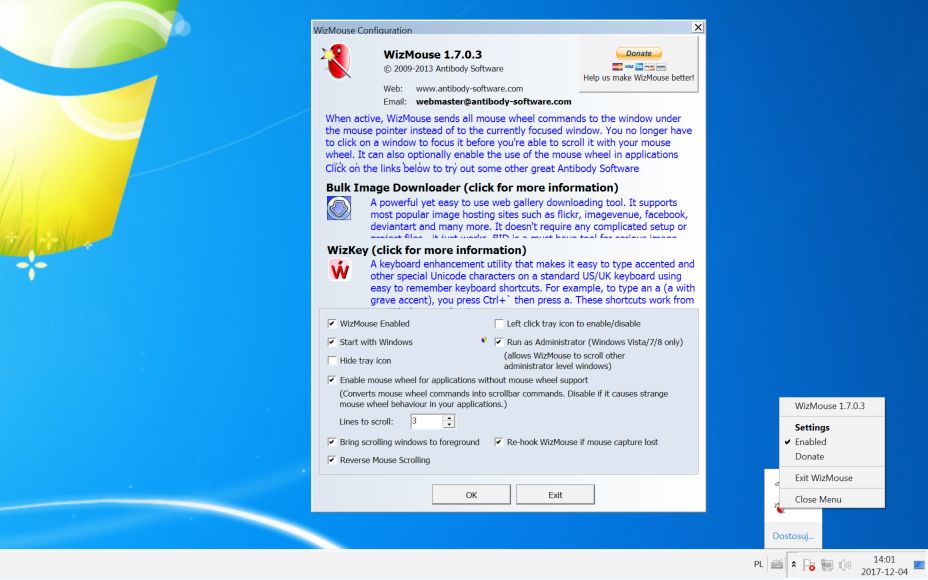The height and width of the screenshot is (580, 928).
Task: Uncheck Re-hook WizMouse if mouse capture lost
Action: [x=499, y=442]
